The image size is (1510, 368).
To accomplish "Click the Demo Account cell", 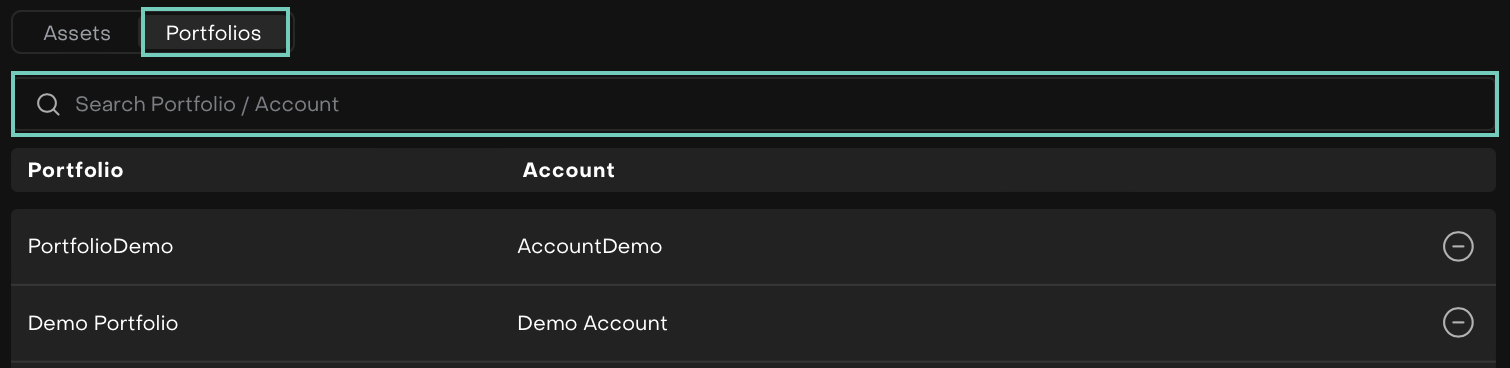I will point(592,323).
